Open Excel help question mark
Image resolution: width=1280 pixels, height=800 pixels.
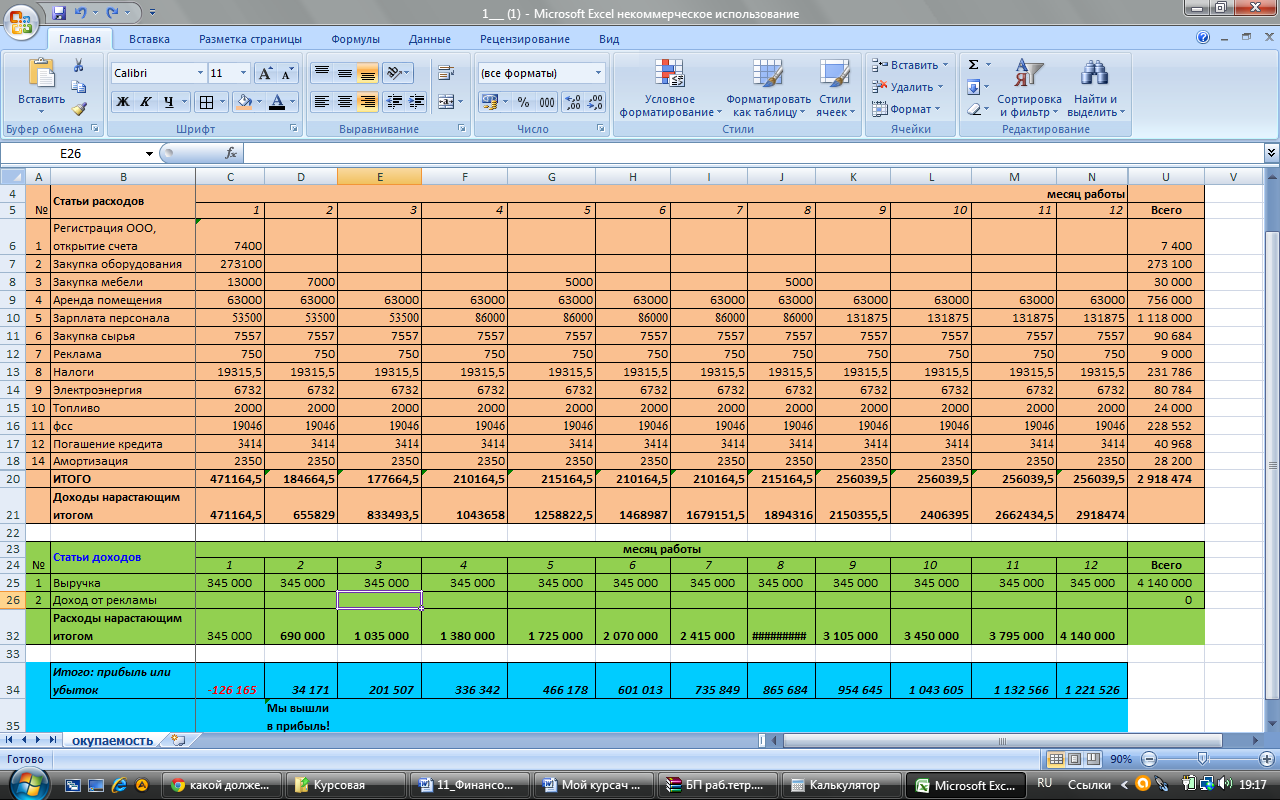(1203, 38)
